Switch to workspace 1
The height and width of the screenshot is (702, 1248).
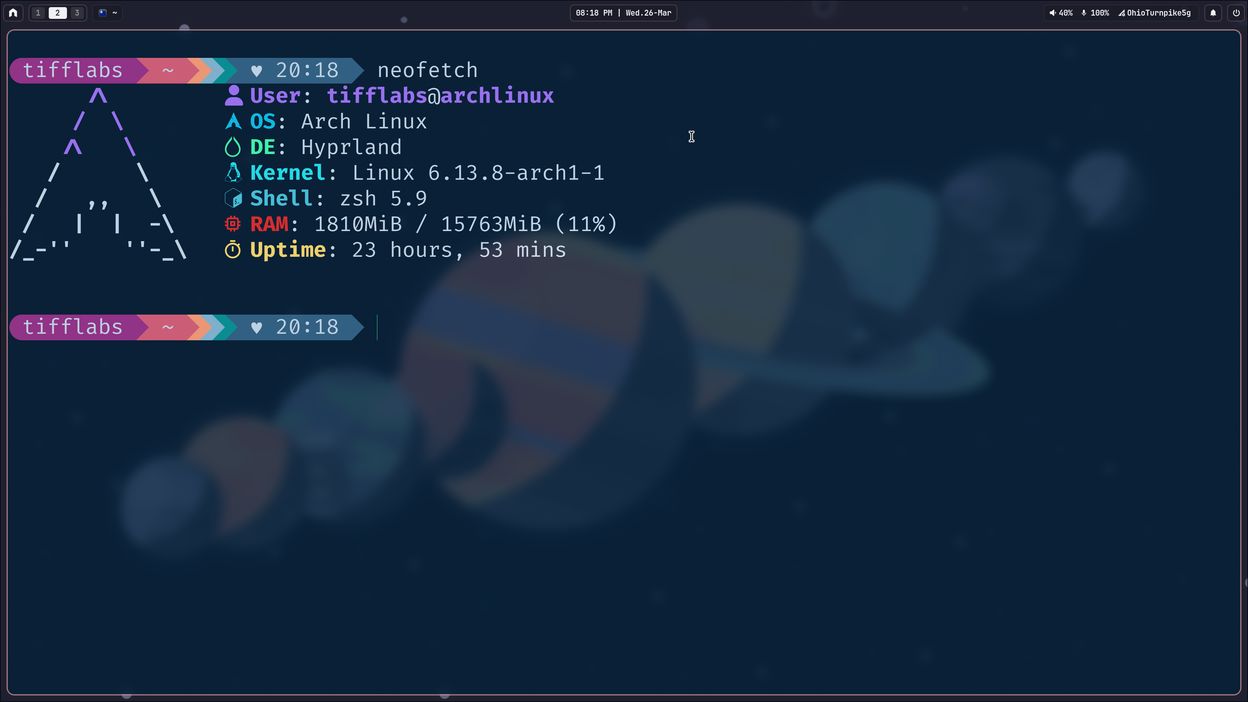click(38, 13)
